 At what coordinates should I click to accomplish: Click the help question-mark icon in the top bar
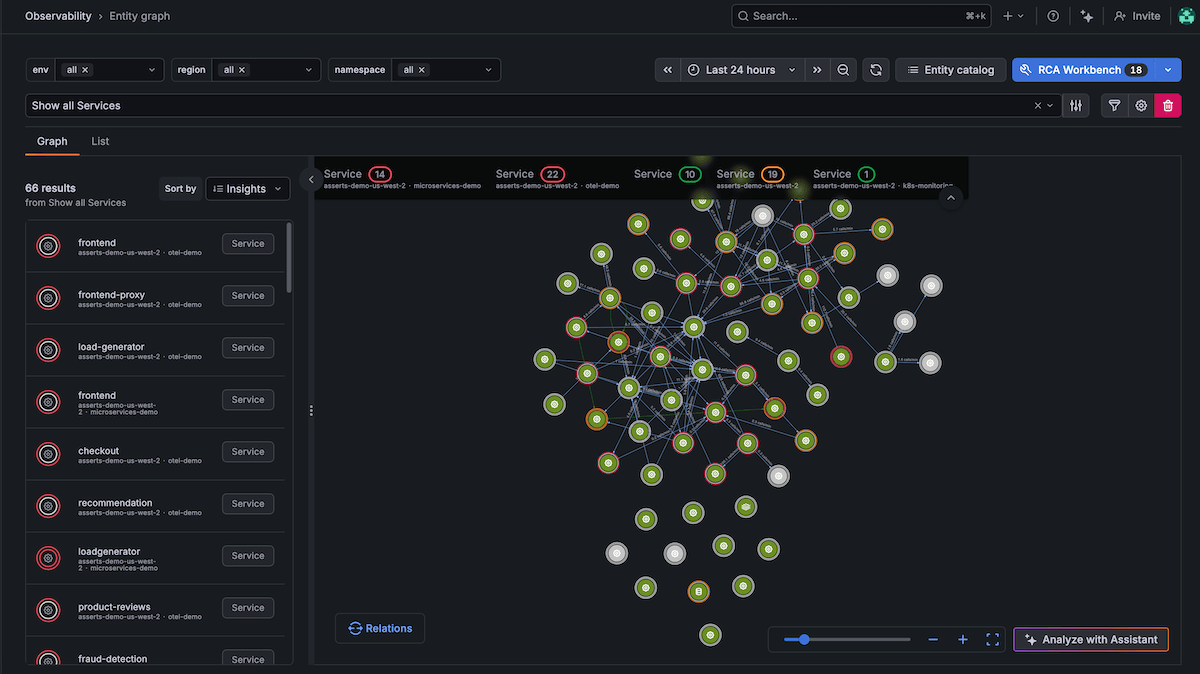pos(1051,15)
